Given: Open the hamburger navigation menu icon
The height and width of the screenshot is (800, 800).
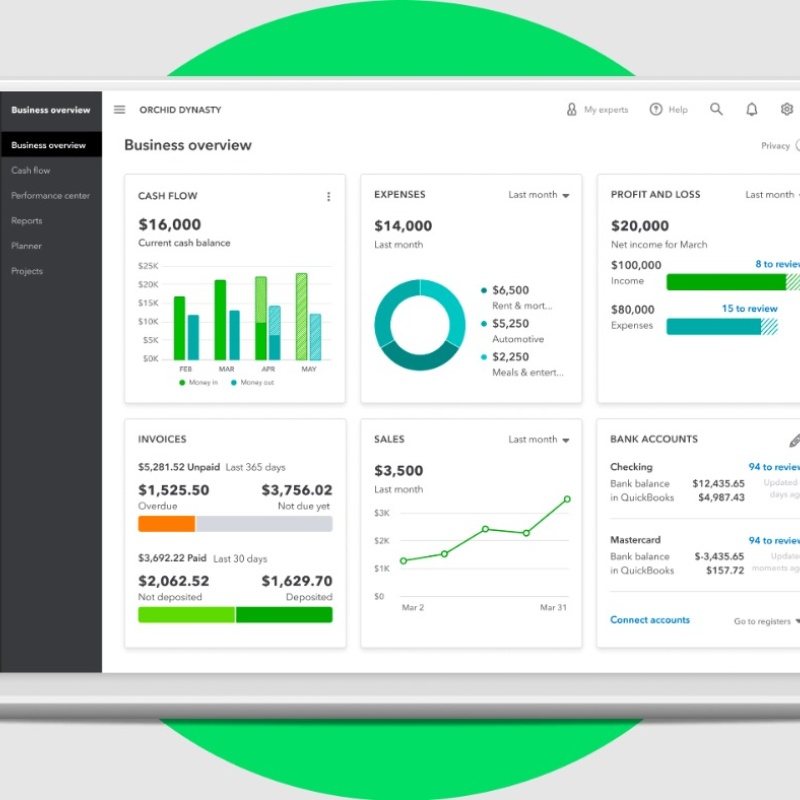Looking at the screenshot, I should (x=120, y=110).
